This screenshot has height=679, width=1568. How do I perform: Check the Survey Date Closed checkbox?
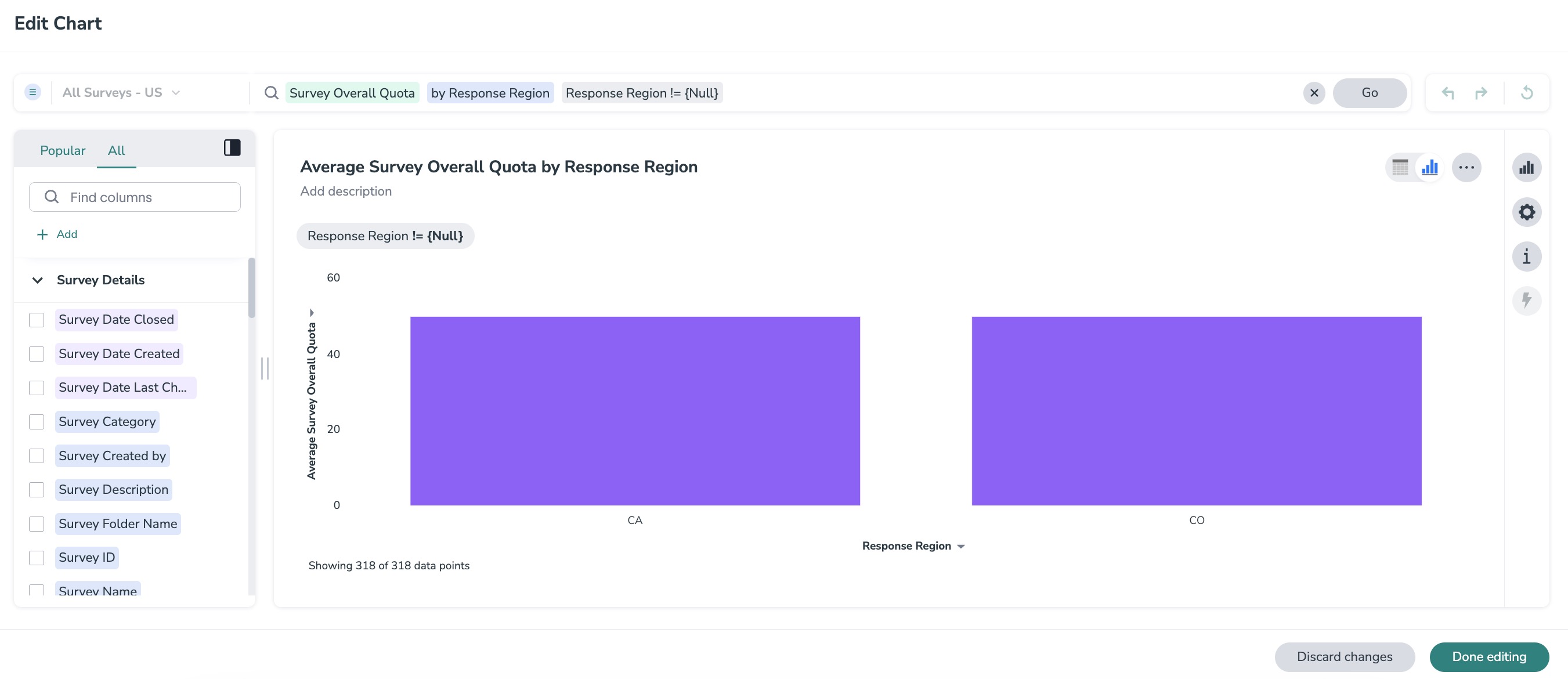coord(37,320)
